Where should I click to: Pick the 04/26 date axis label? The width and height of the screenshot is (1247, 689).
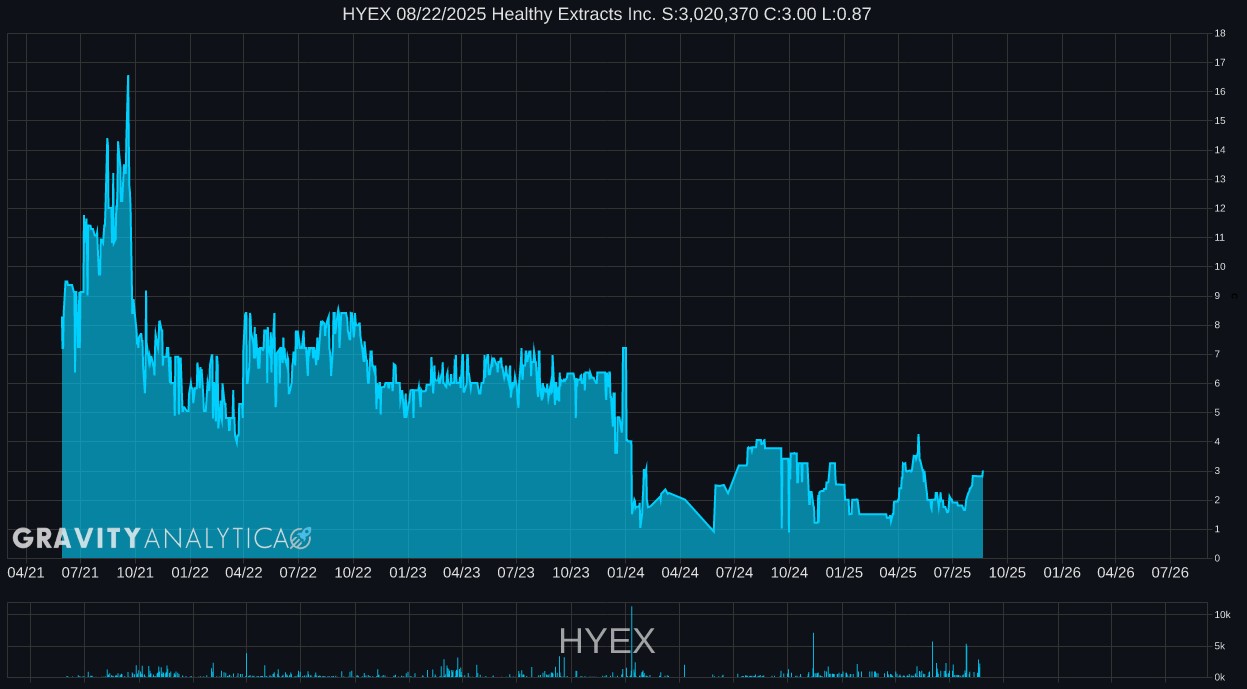(x=1116, y=572)
